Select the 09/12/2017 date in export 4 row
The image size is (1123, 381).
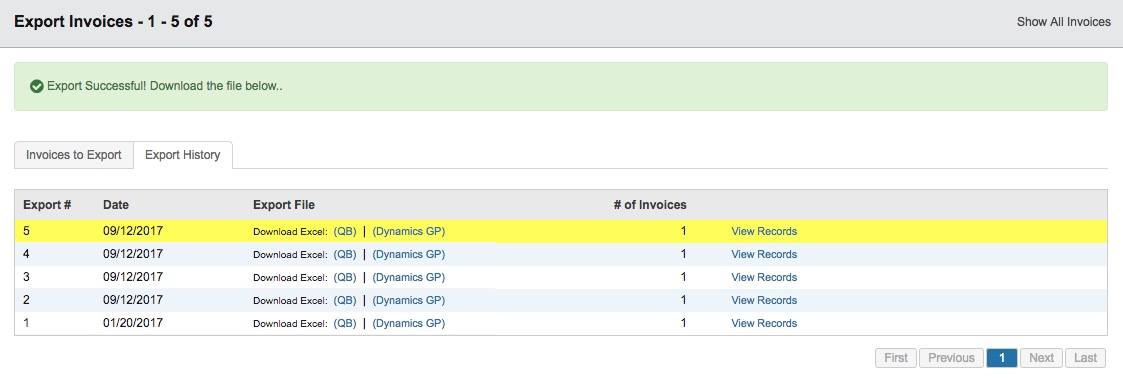pos(133,254)
